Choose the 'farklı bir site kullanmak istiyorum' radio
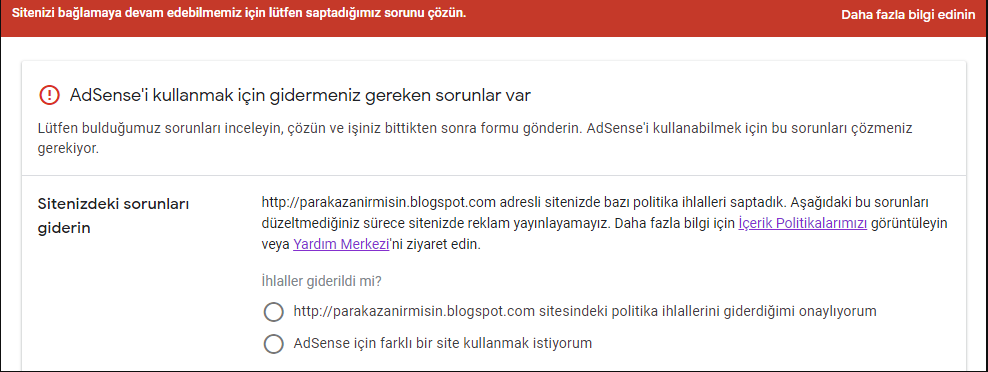Screen dimensions: 988x372 (273, 344)
